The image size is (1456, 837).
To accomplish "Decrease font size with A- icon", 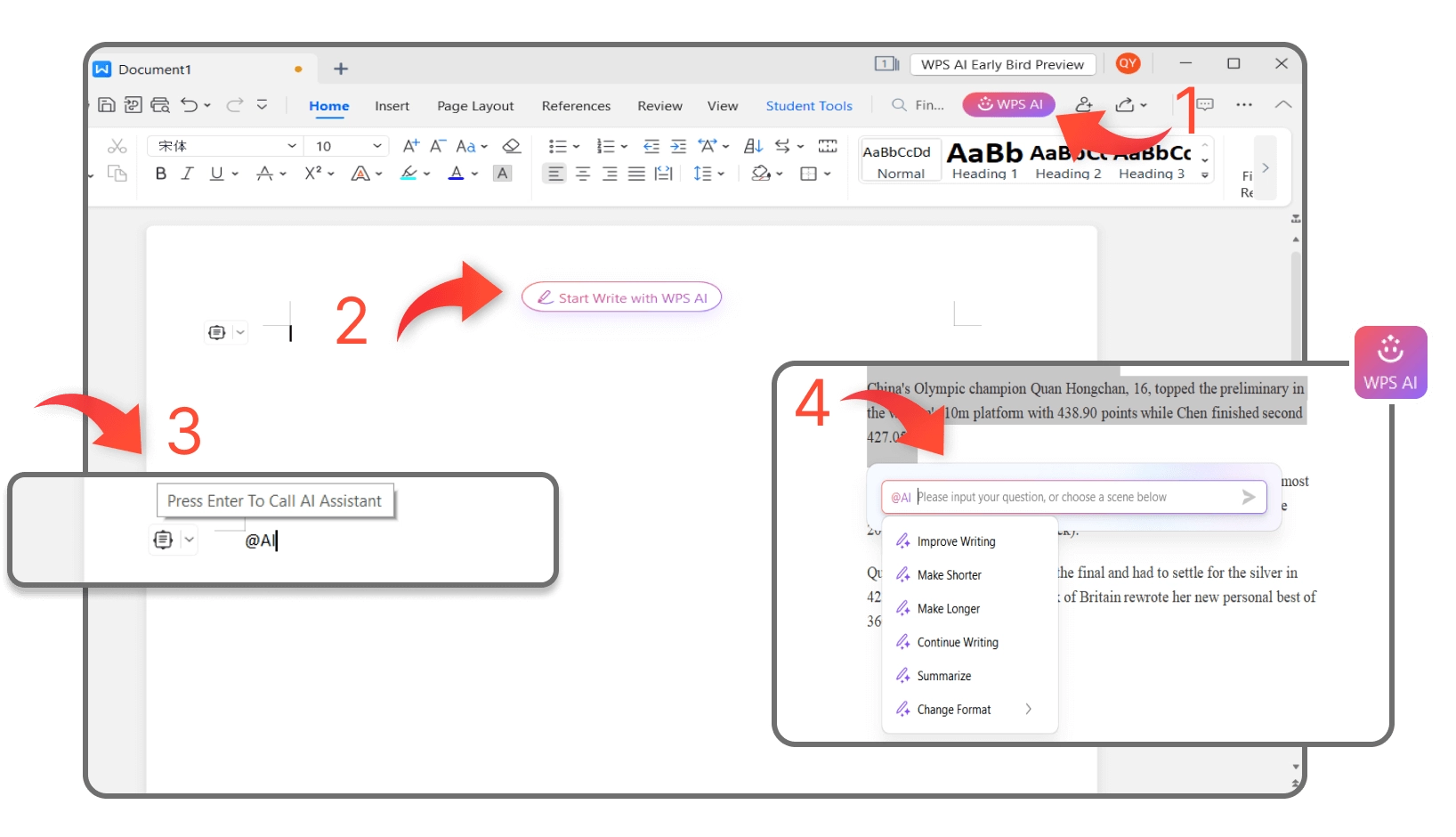I will tap(437, 146).
